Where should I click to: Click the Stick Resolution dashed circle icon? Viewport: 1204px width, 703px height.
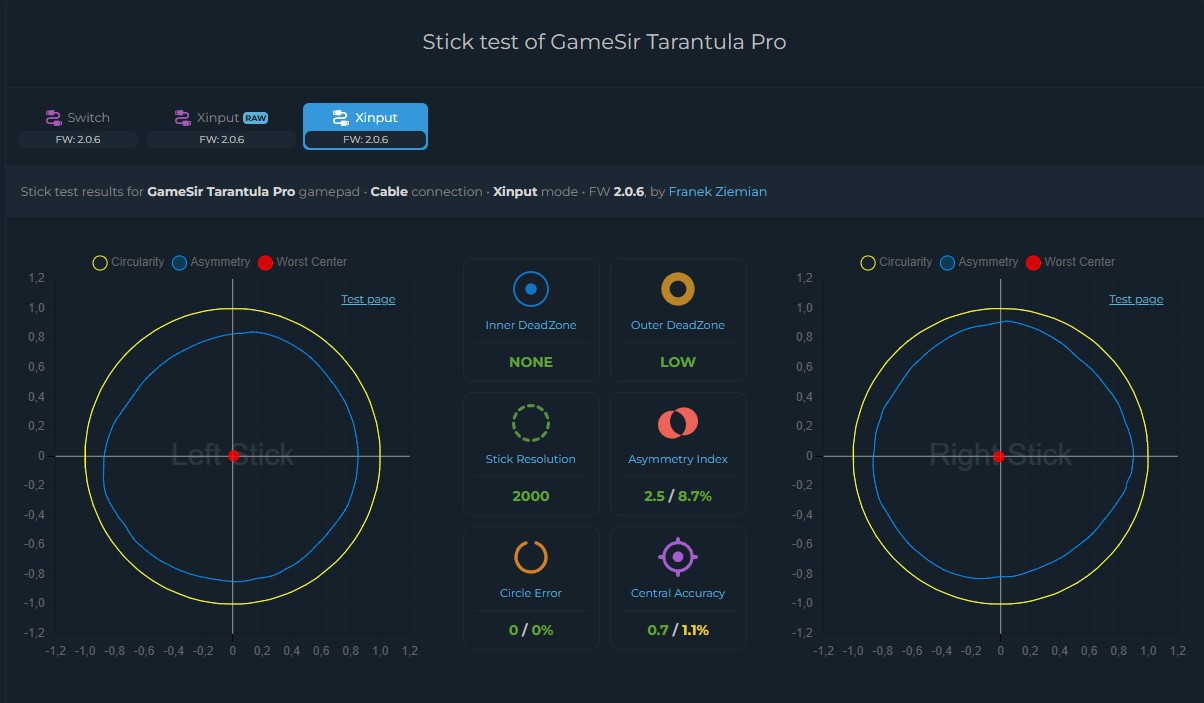(x=531, y=423)
